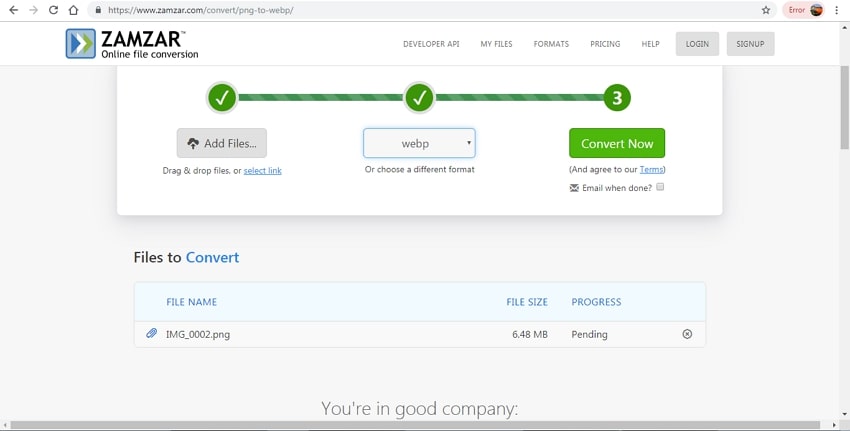Remove IMG_0002.png using the circled X icon
The width and height of the screenshot is (850, 431).
687,334
